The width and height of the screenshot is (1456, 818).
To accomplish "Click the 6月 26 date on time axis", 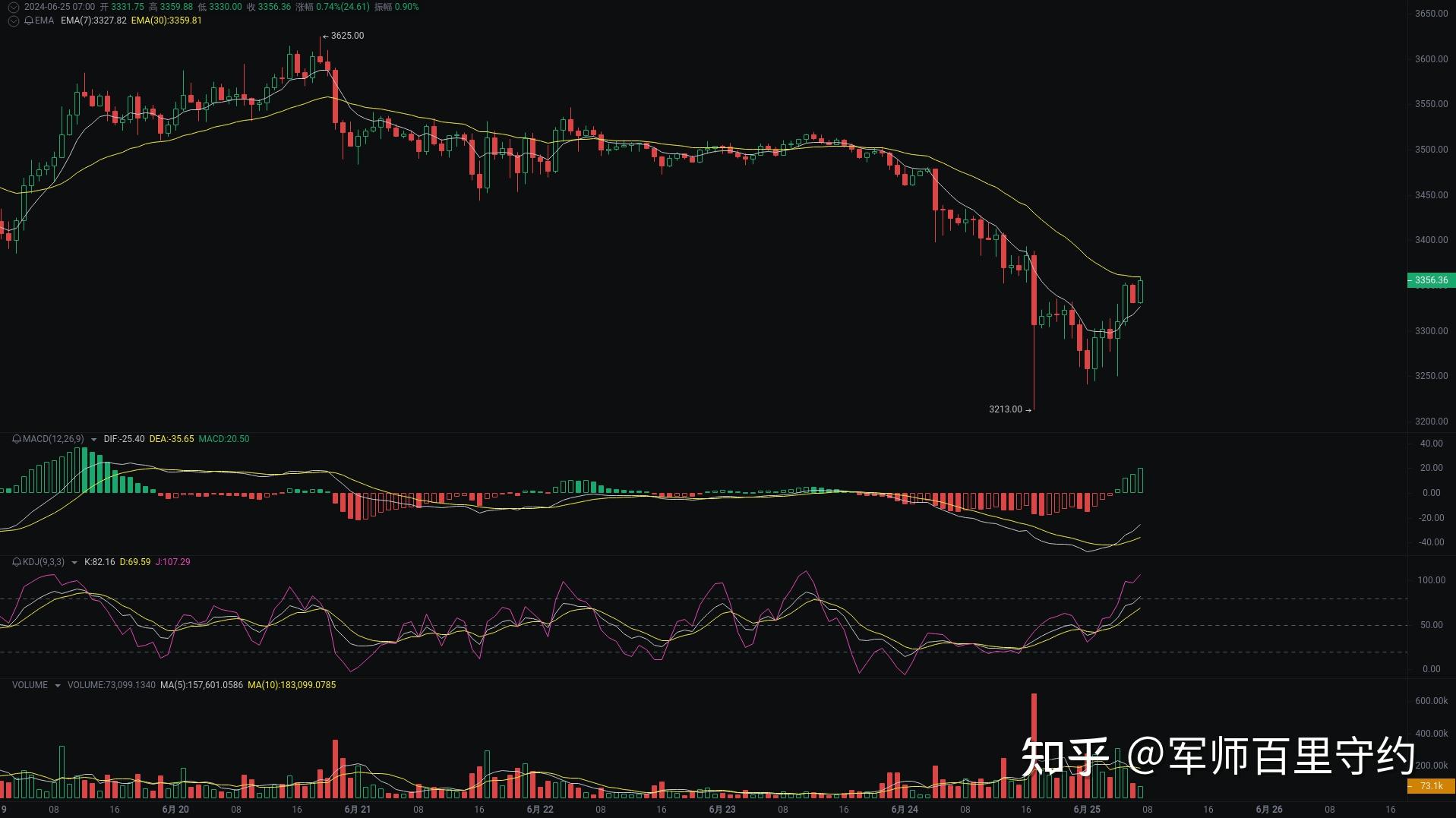I will click(1269, 810).
